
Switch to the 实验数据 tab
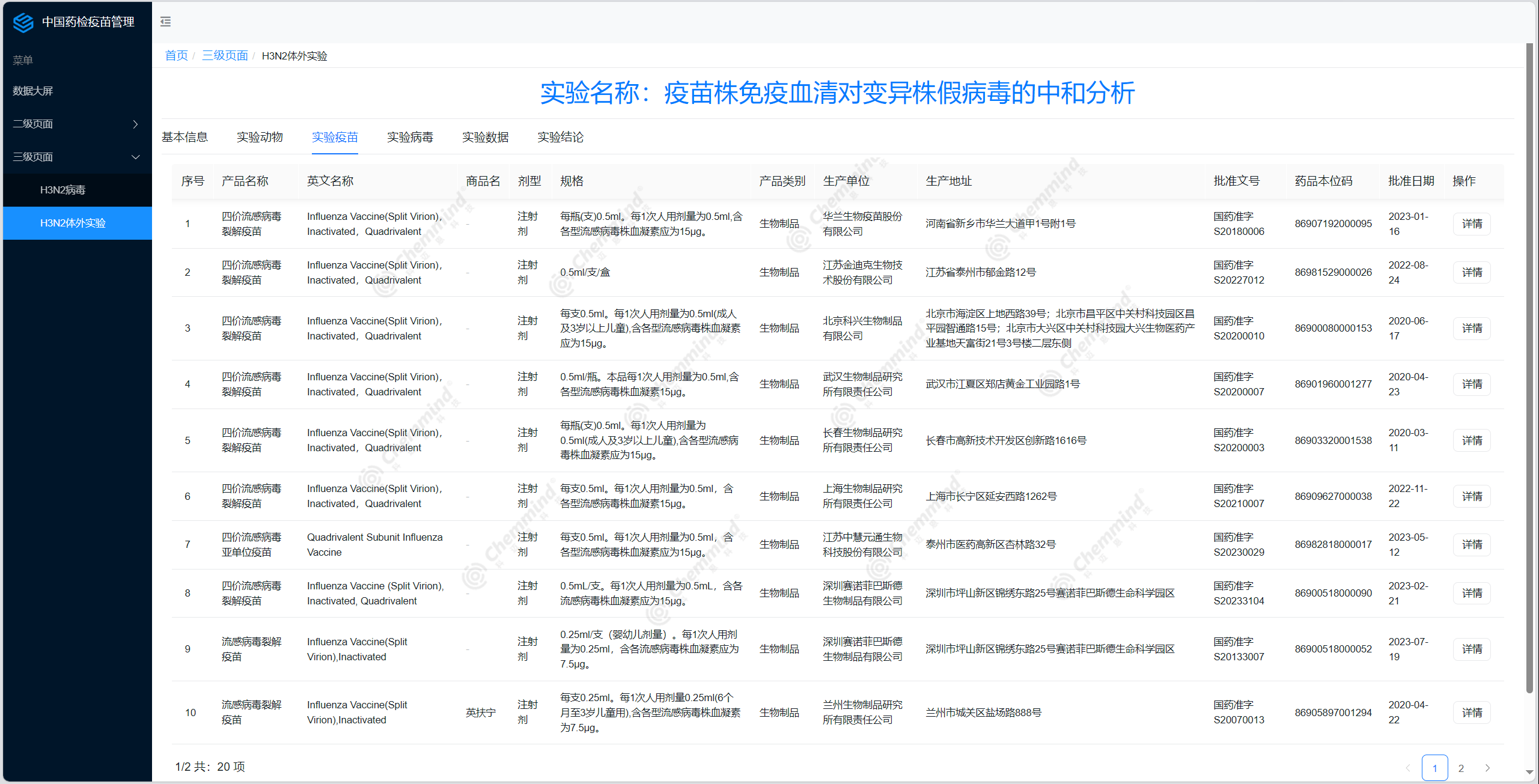[x=485, y=137]
